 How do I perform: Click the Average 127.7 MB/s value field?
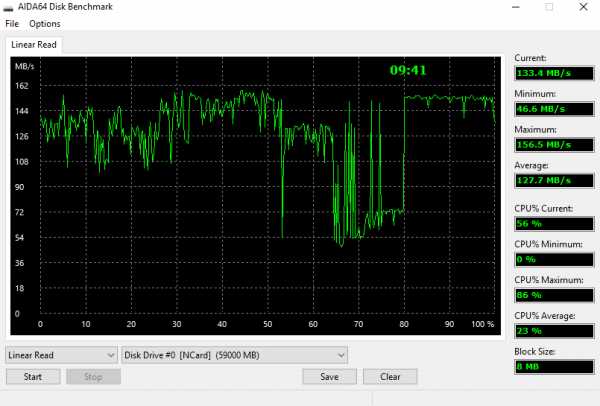[x=554, y=181]
